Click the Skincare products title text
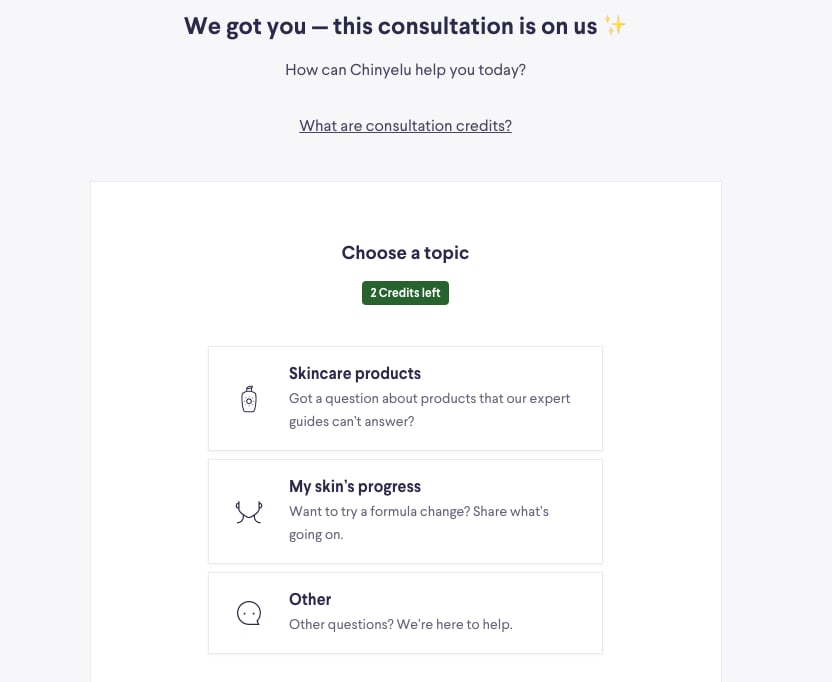This screenshot has width=832, height=682. tap(355, 373)
